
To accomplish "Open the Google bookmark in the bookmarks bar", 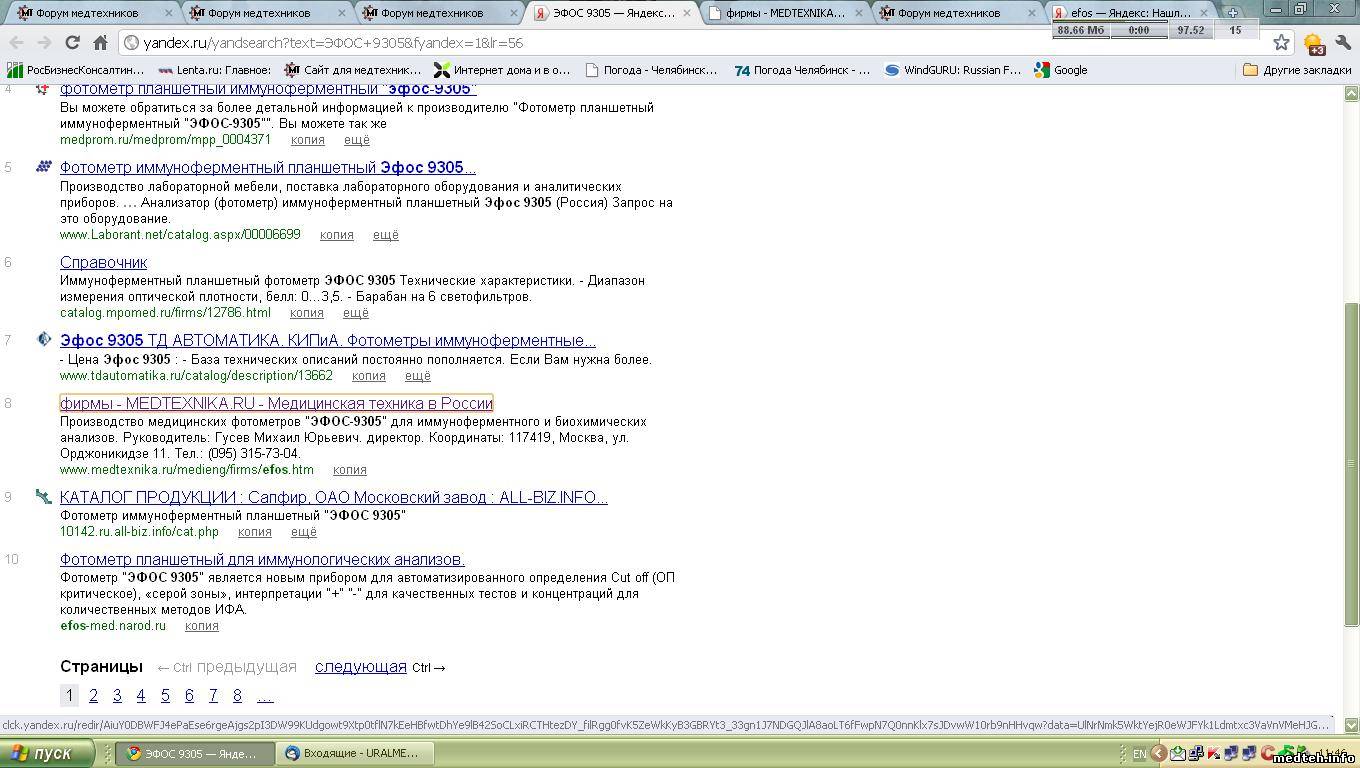I will [x=1061, y=70].
